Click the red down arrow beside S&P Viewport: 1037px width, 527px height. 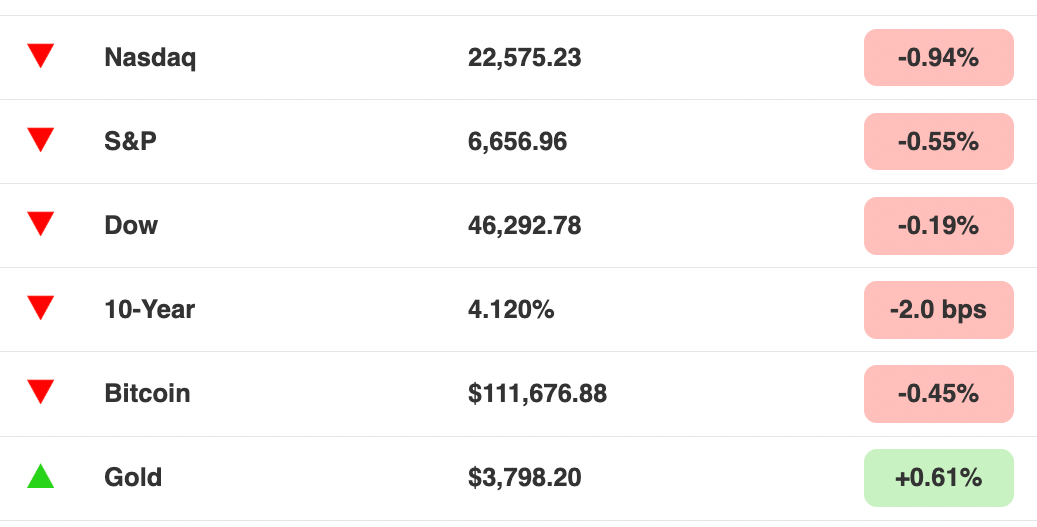(40, 140)
